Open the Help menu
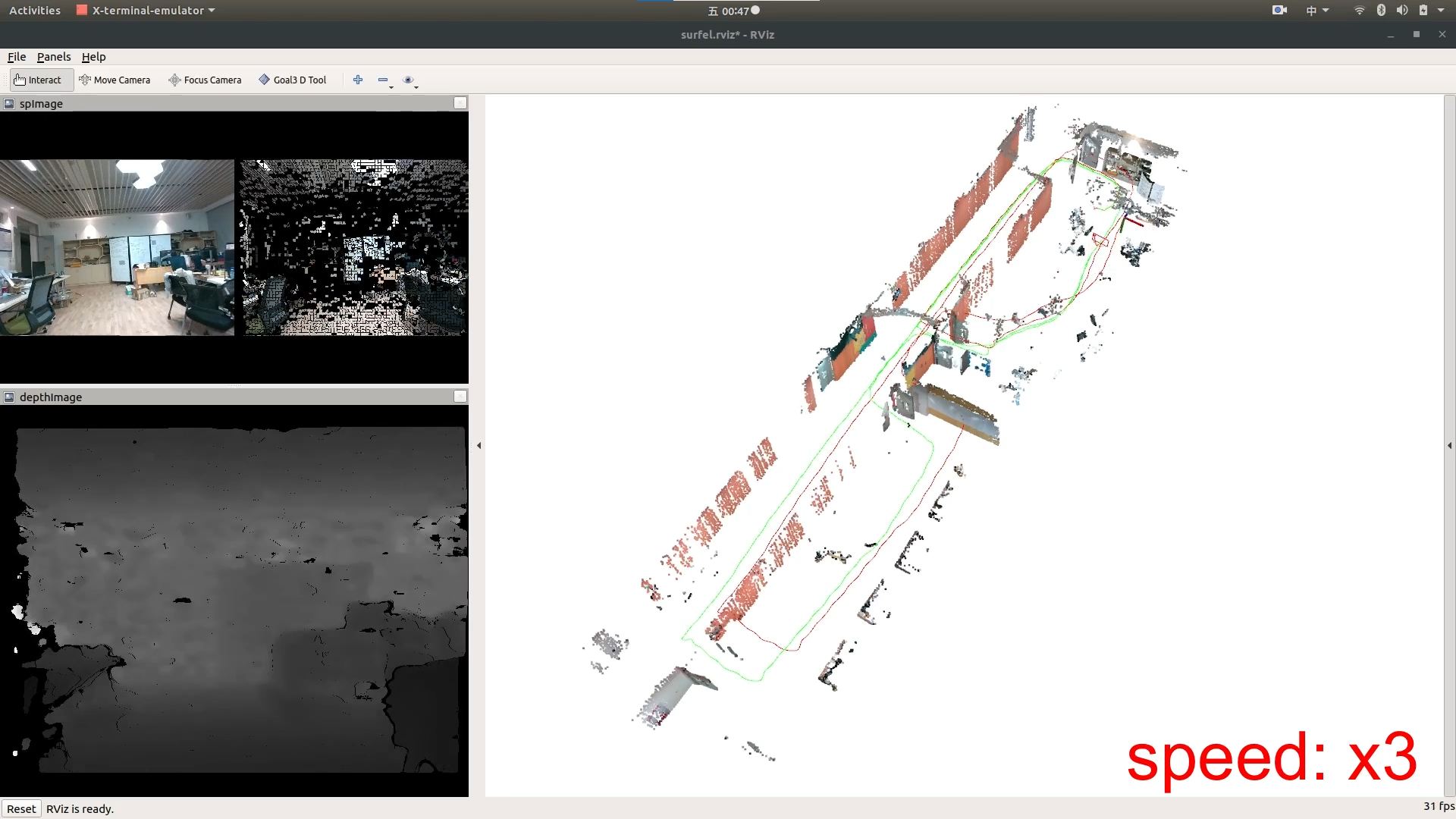Viewport: 1456px width, 819px height. 93,57
